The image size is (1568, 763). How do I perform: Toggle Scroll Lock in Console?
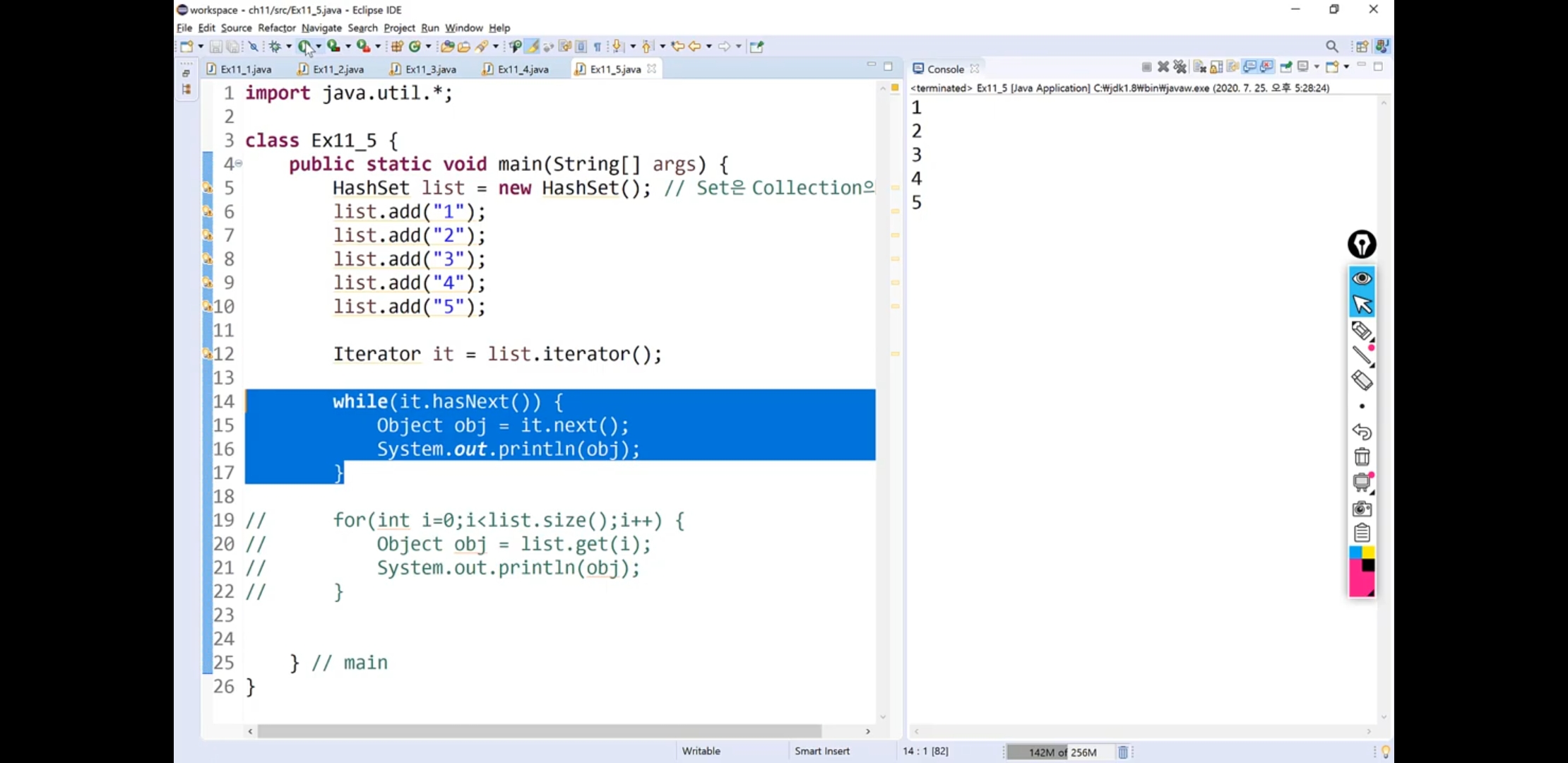(1216, 67)
